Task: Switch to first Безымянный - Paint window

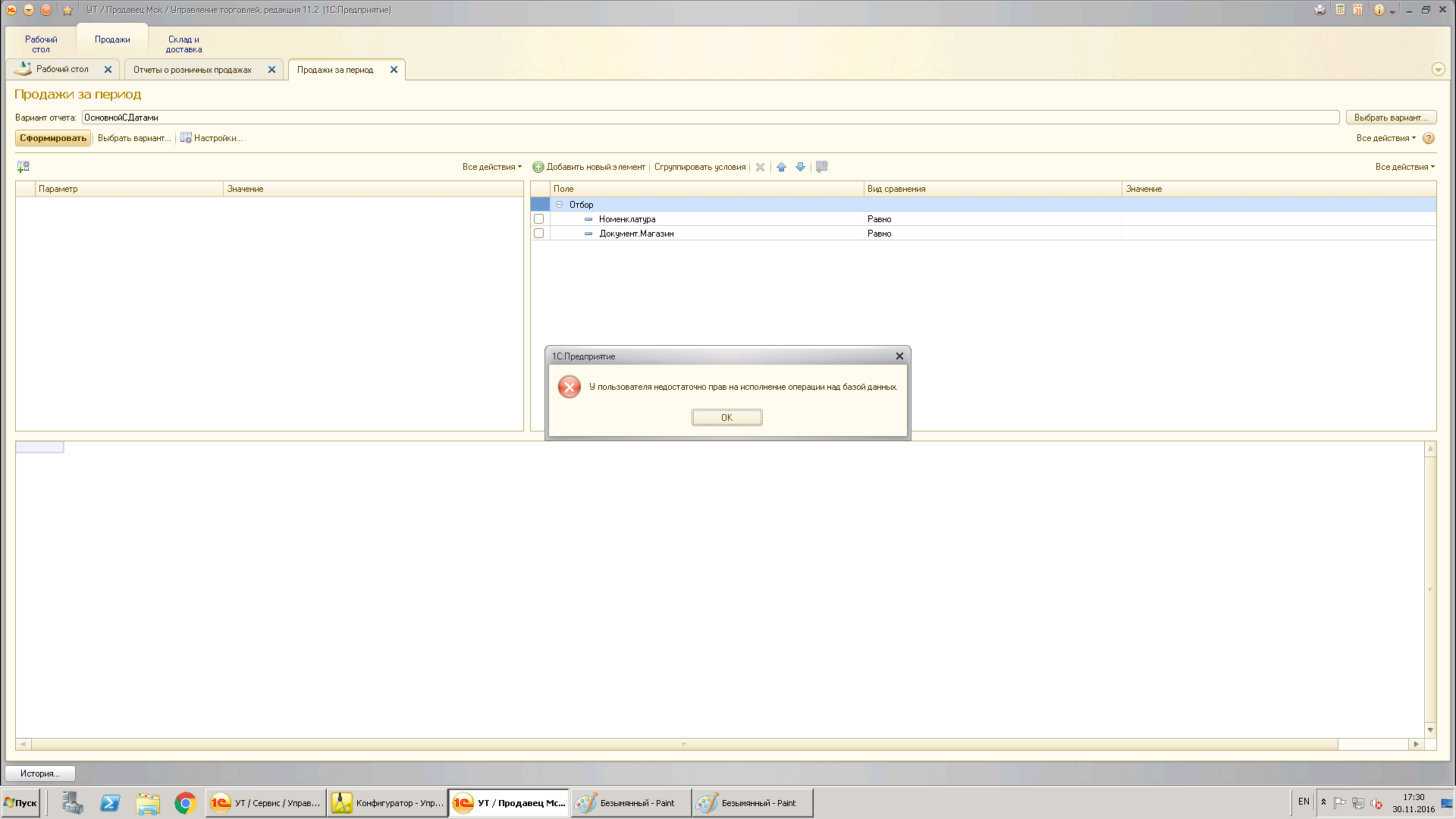Action: point(630,803)
